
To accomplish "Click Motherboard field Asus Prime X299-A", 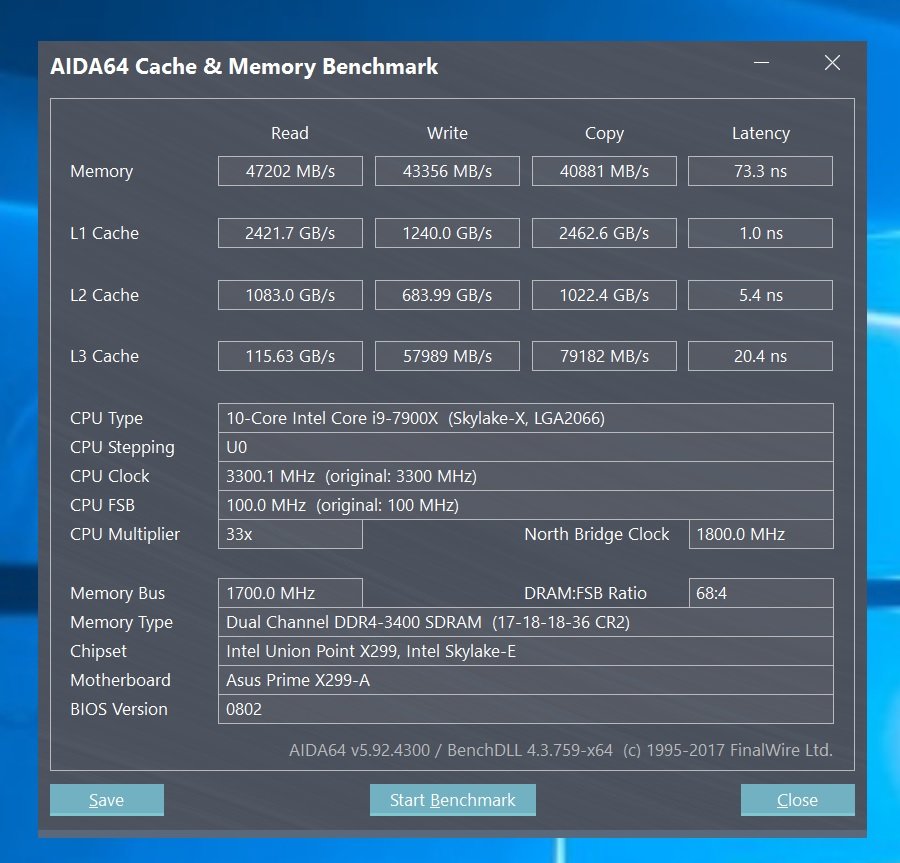I will [526, 680].
